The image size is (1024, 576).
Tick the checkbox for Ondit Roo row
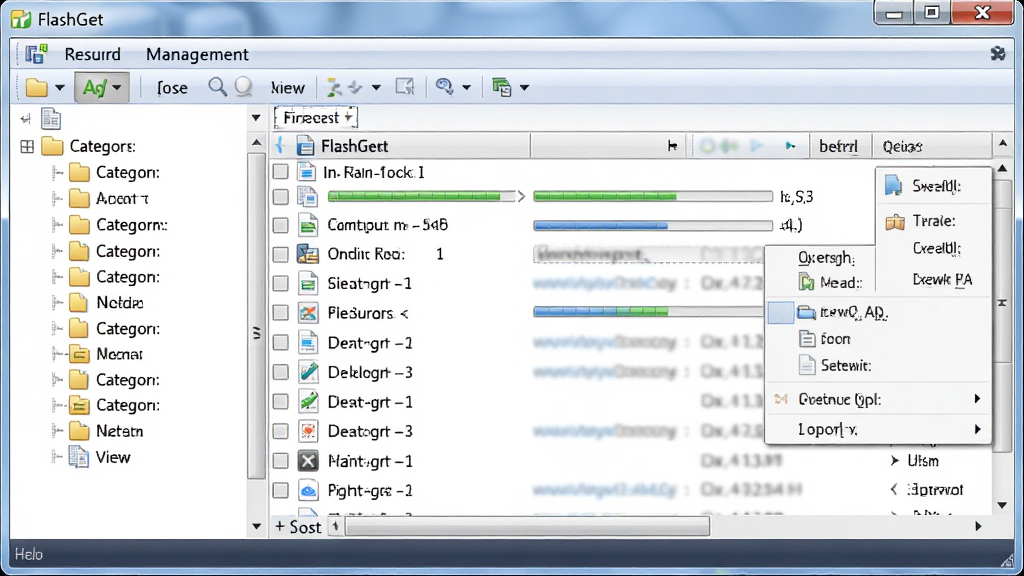pyautogui.click(x=280, y=254)
